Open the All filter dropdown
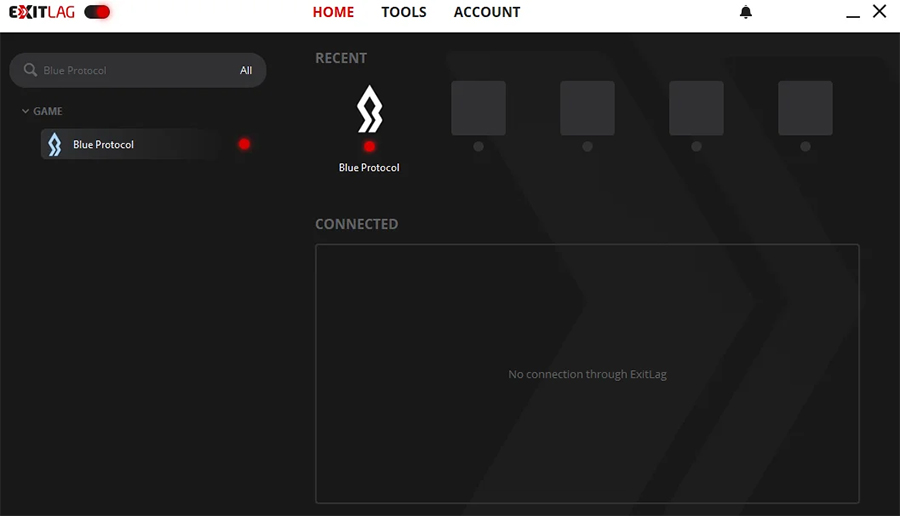The height and width of the screenshot is (516, 900). [246, 70]
